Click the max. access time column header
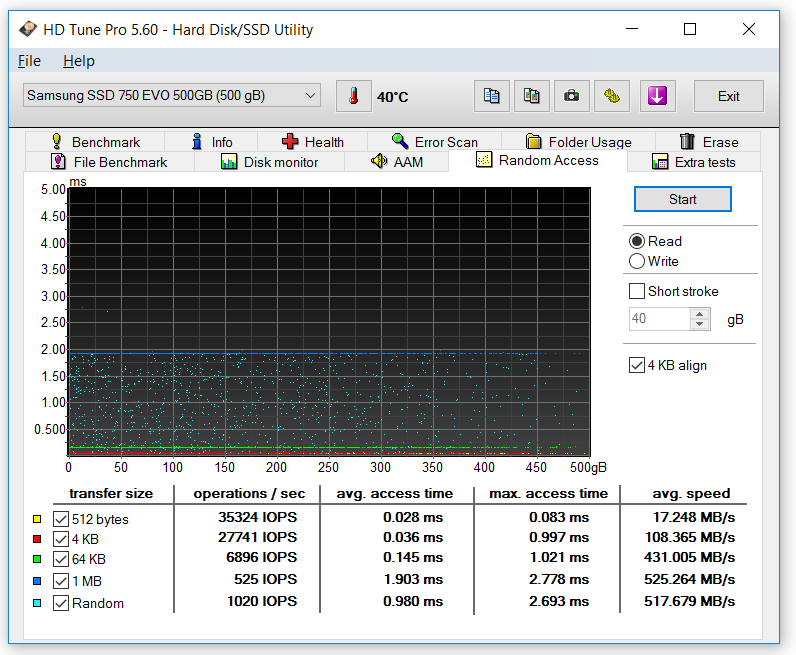 point(548,494)
